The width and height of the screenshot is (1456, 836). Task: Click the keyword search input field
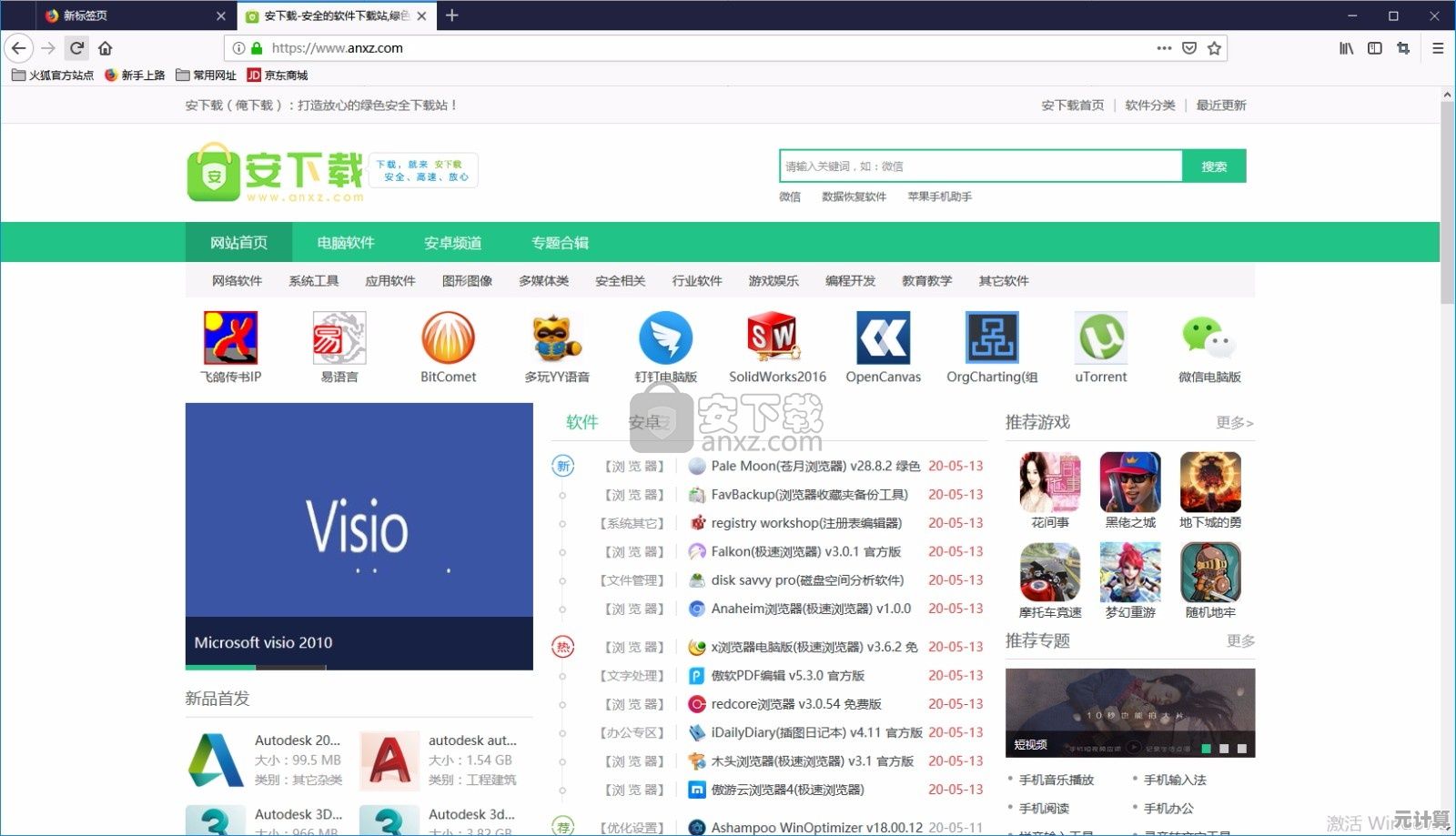(980, 166)
